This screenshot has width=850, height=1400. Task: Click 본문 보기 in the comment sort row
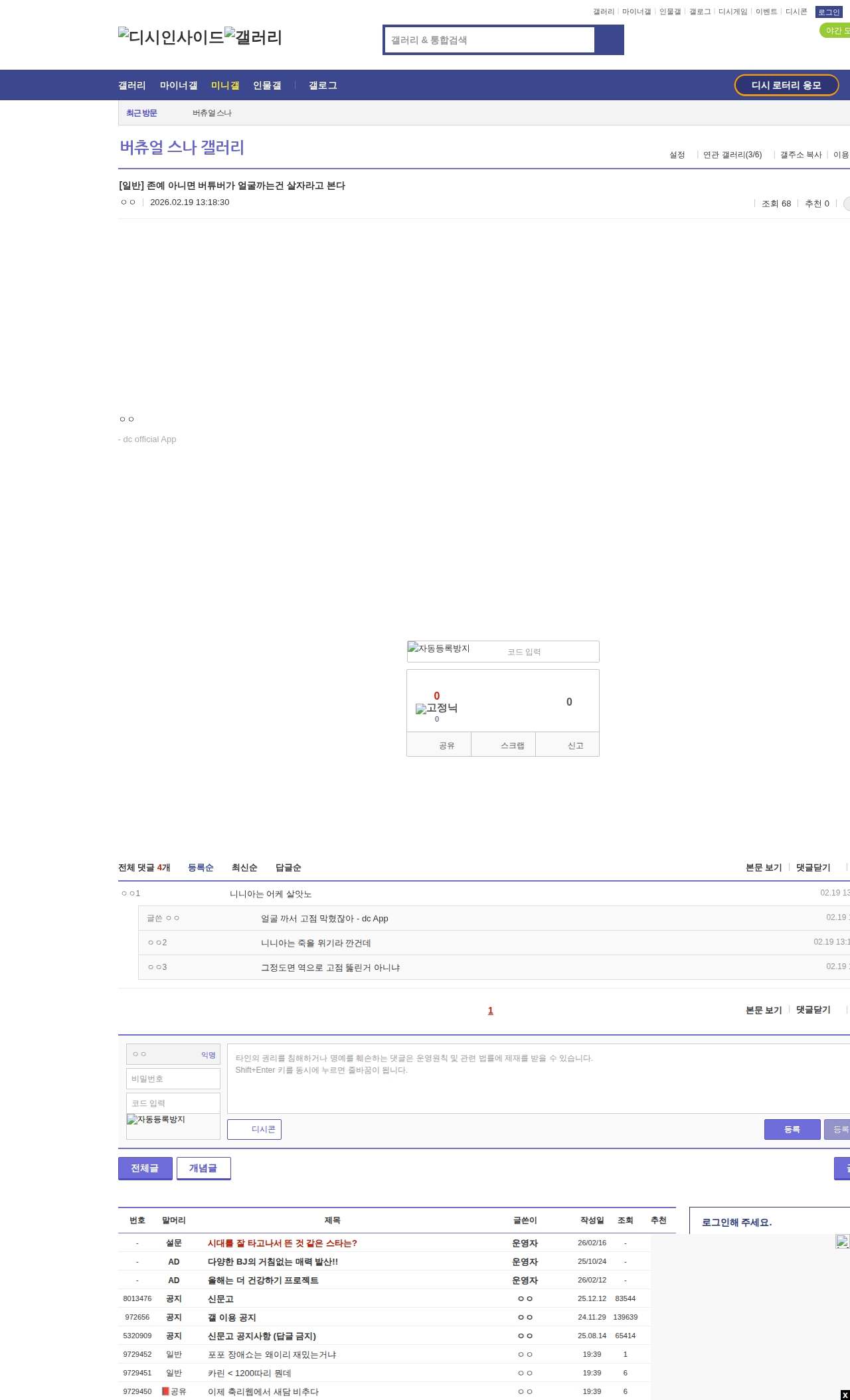pos(764,868)
